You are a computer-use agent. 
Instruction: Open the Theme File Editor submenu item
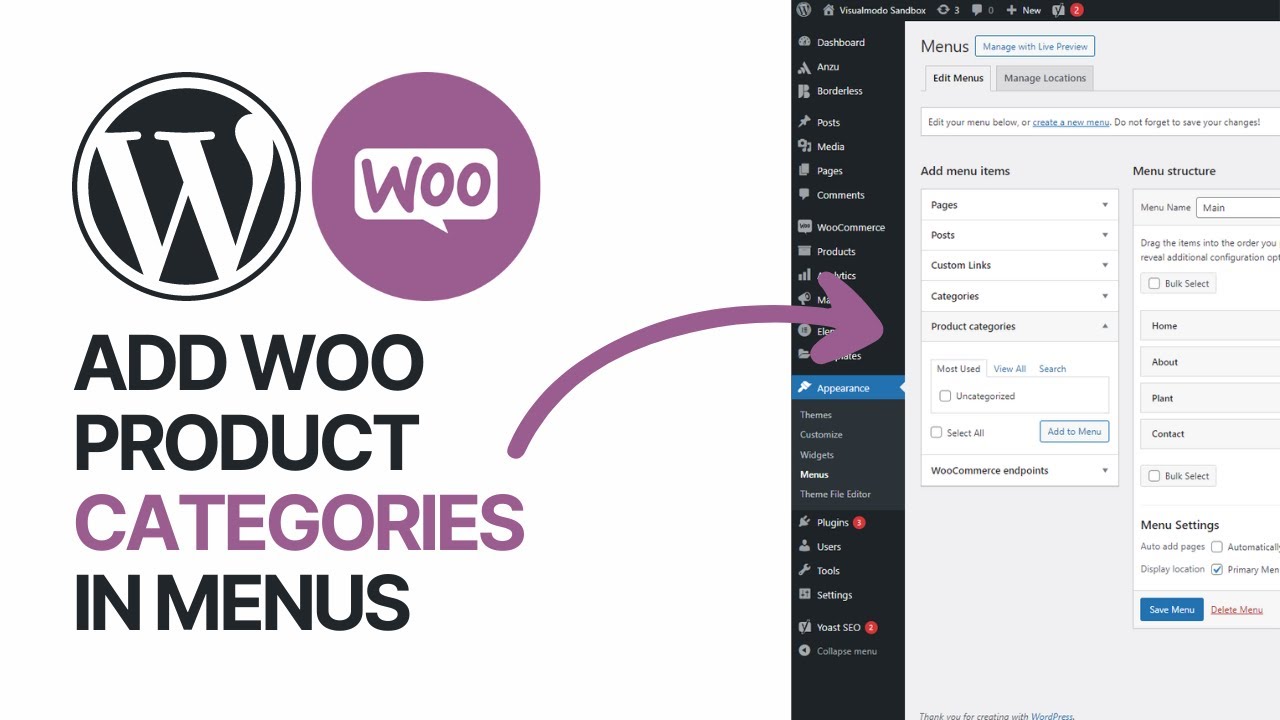[x=835, y=494]
